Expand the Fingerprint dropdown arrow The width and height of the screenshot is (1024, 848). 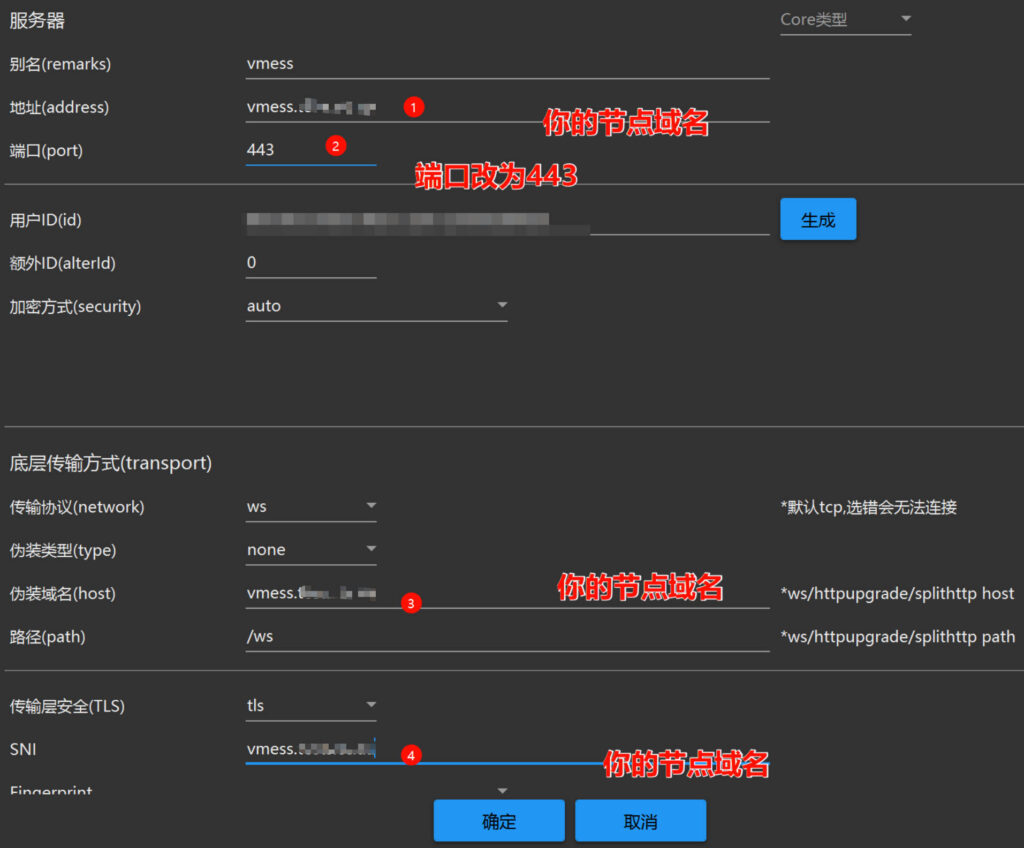503,791
